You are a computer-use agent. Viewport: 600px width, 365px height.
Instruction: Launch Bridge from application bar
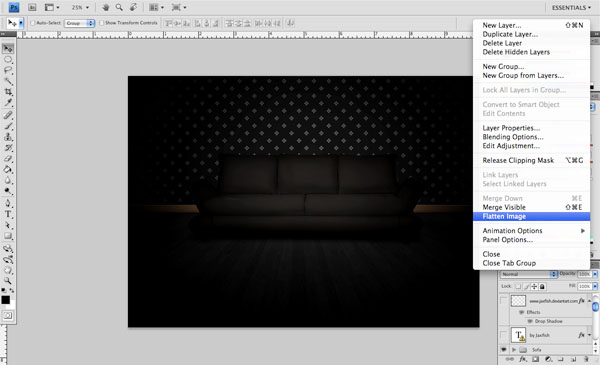(32, 7)
